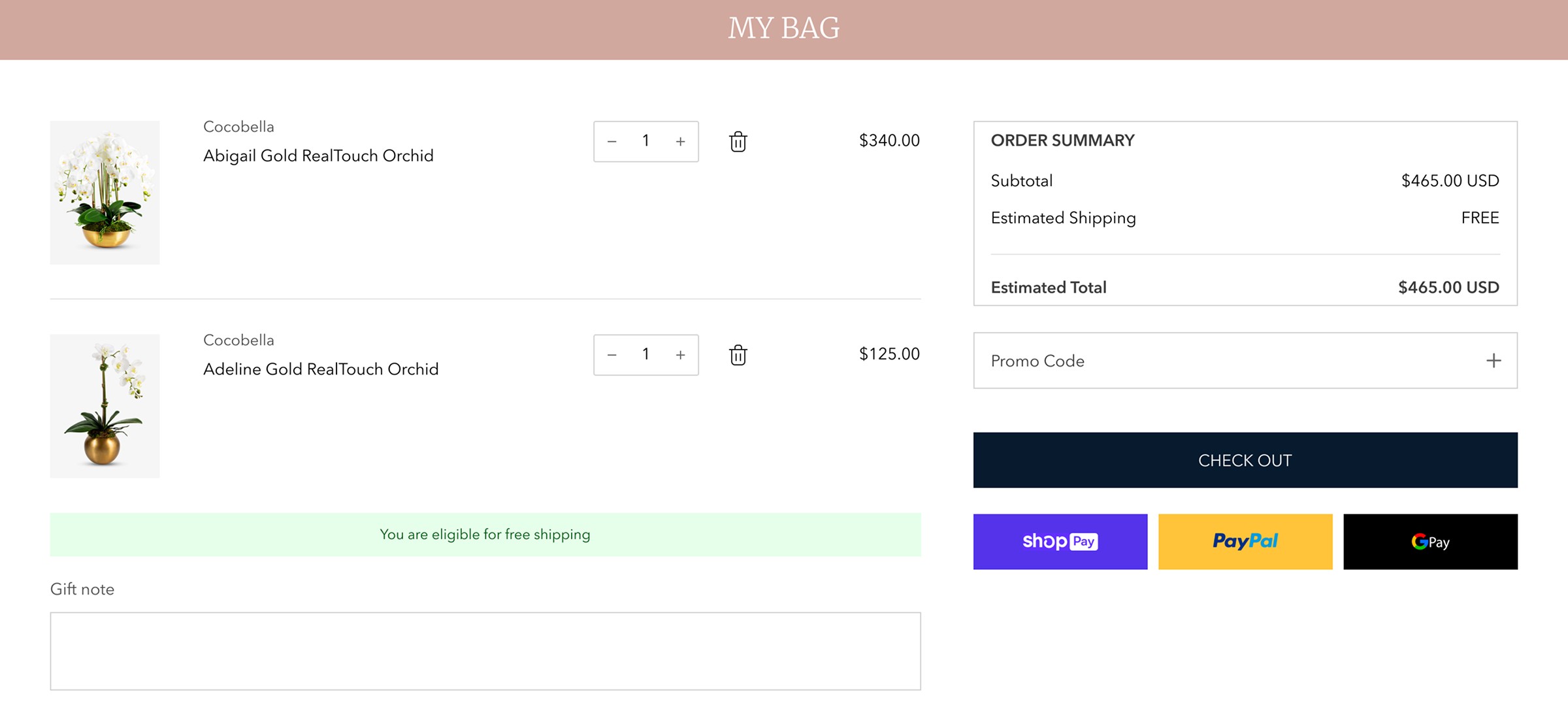Click the $125.00 item price

pos(889,354)
